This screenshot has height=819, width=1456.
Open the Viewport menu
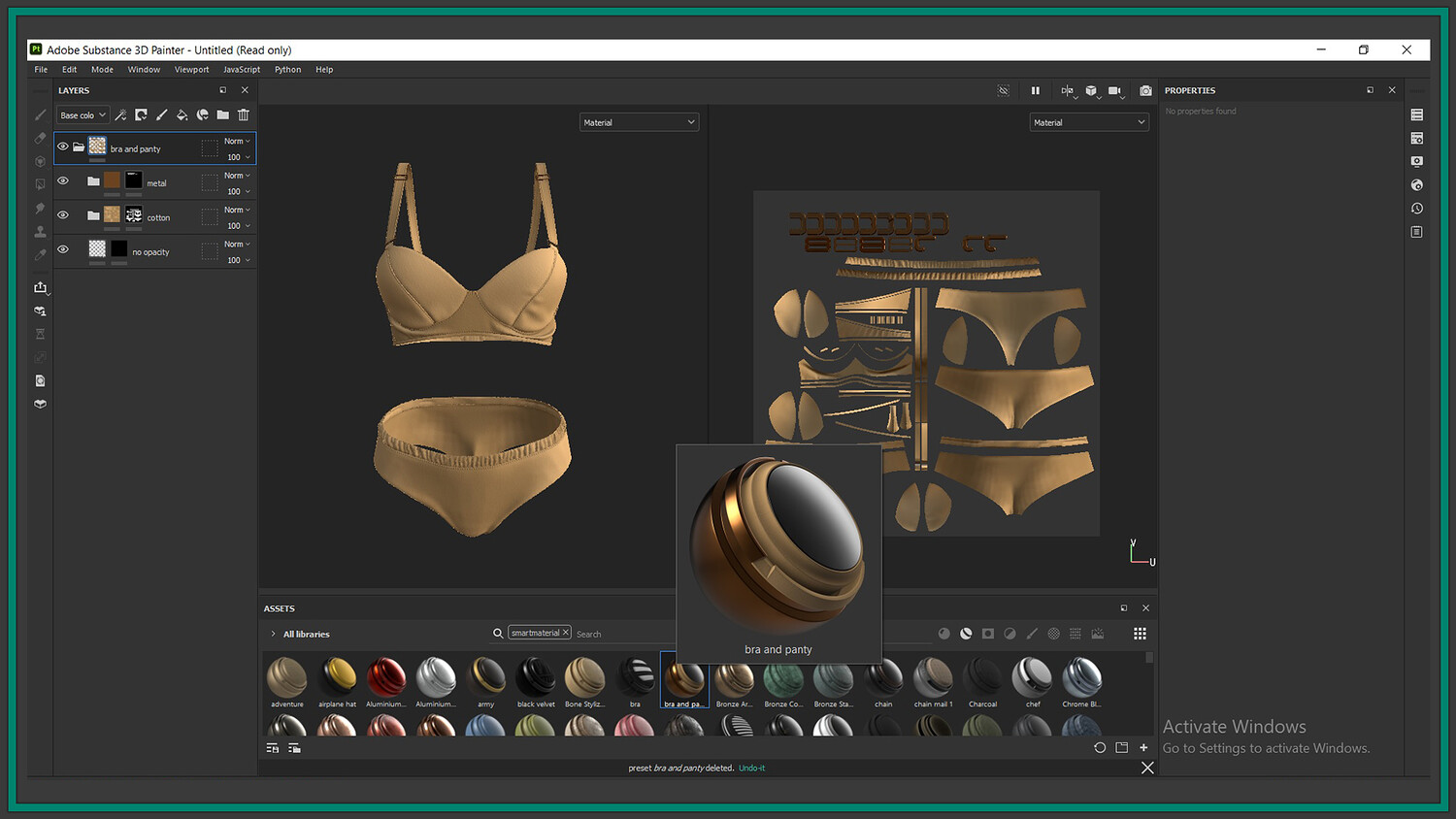pos(191,70)
